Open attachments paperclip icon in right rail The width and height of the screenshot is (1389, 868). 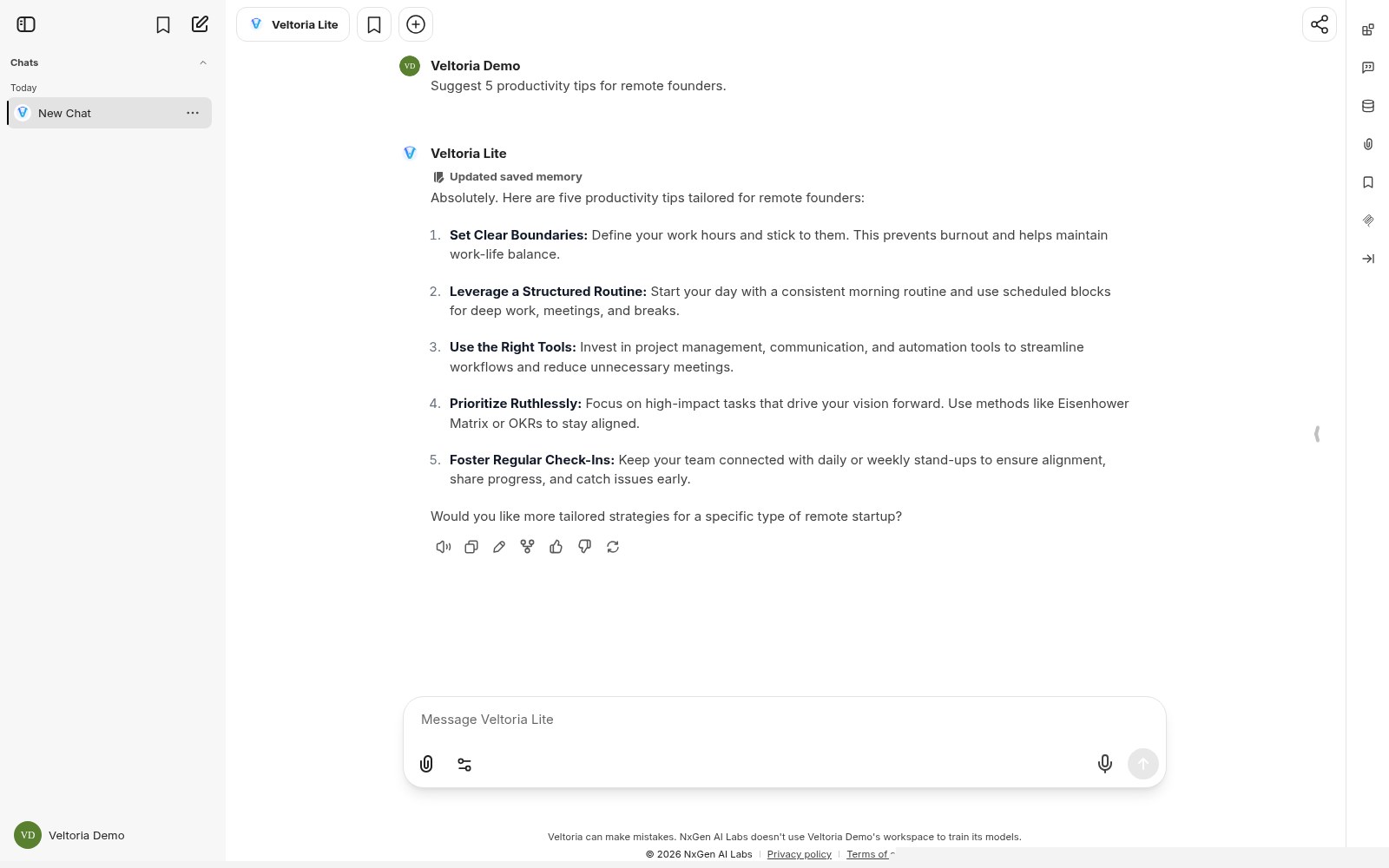click(x=1368, y=144)
